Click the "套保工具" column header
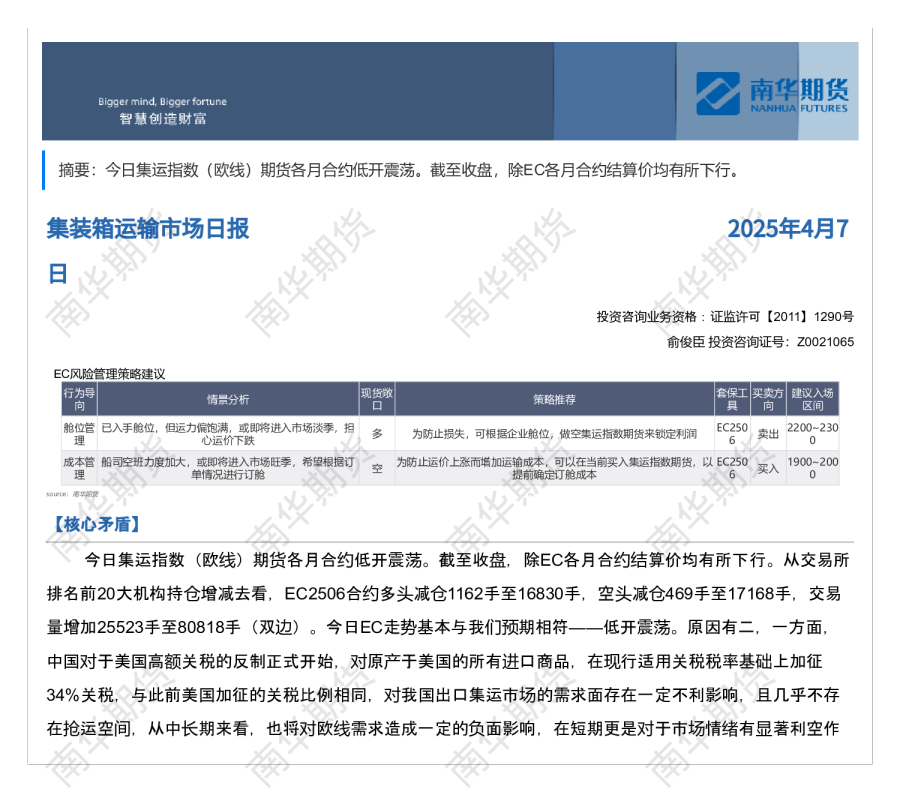The image size is (900, 792). [x=732, y=399]
